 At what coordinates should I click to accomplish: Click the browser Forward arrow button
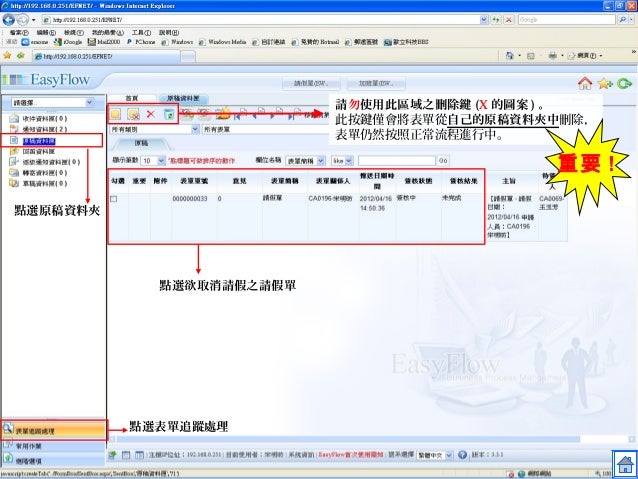(x=22, y=20)
